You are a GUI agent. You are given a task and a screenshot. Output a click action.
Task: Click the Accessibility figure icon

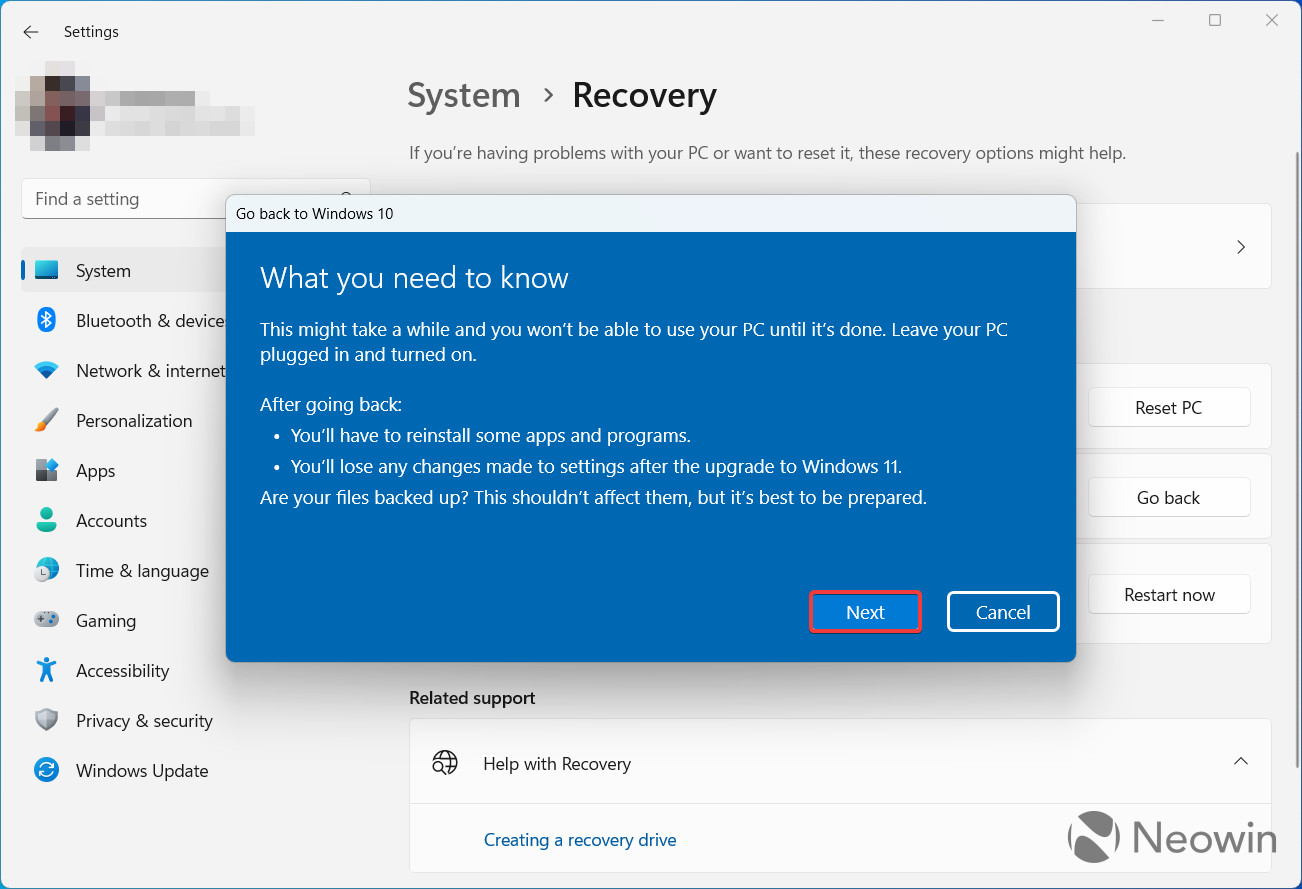tap(47, 671)
